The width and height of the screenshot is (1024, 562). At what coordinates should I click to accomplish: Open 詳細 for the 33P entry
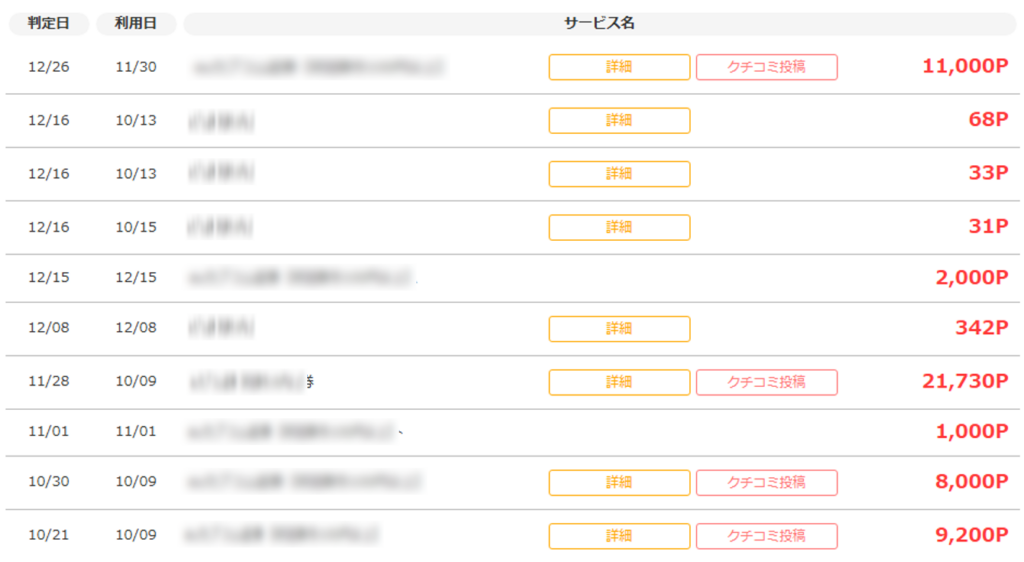pyautogui.click(x=619, y=174)
